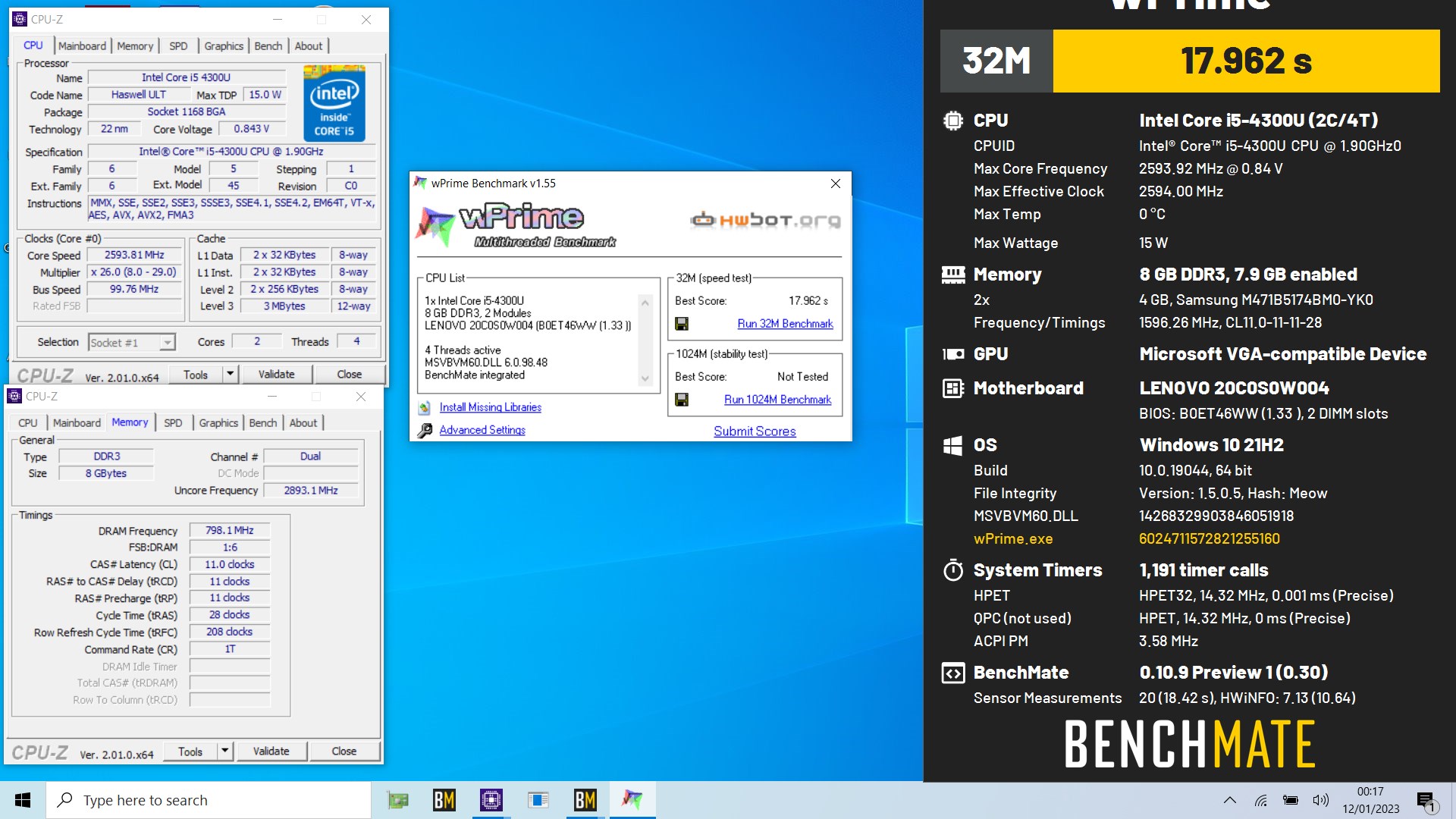Click Run 32M Benchmark link
The width and height of the screenshot is (1456, 819).
[x=785, y=324]
